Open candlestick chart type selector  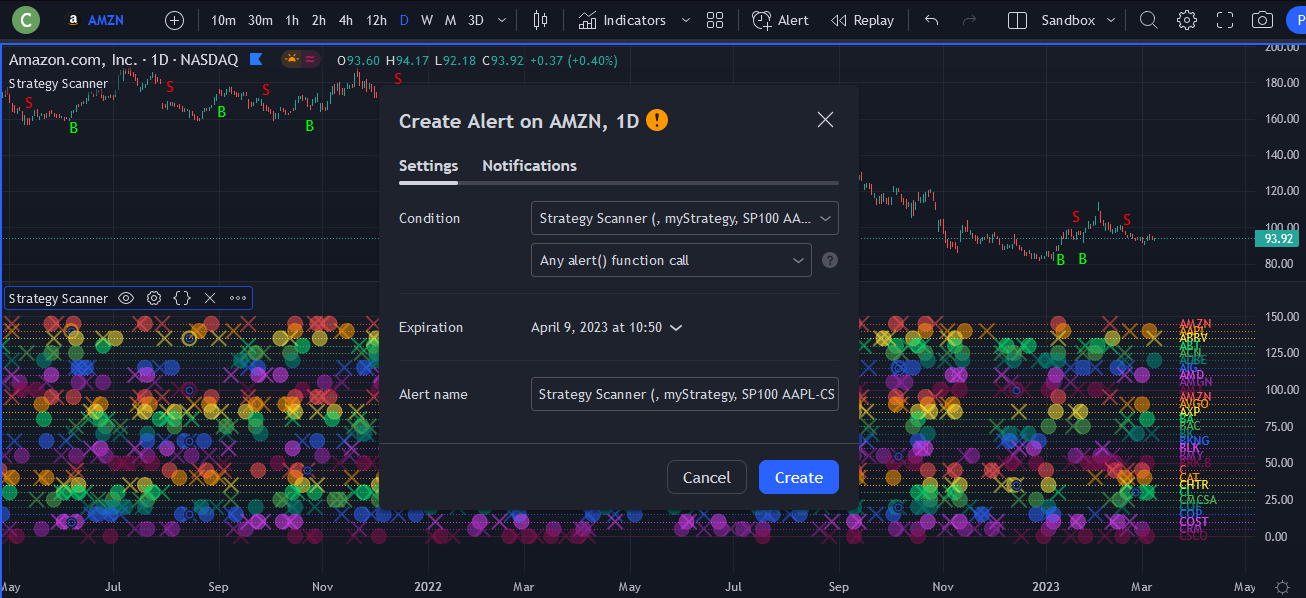[541, 20]
